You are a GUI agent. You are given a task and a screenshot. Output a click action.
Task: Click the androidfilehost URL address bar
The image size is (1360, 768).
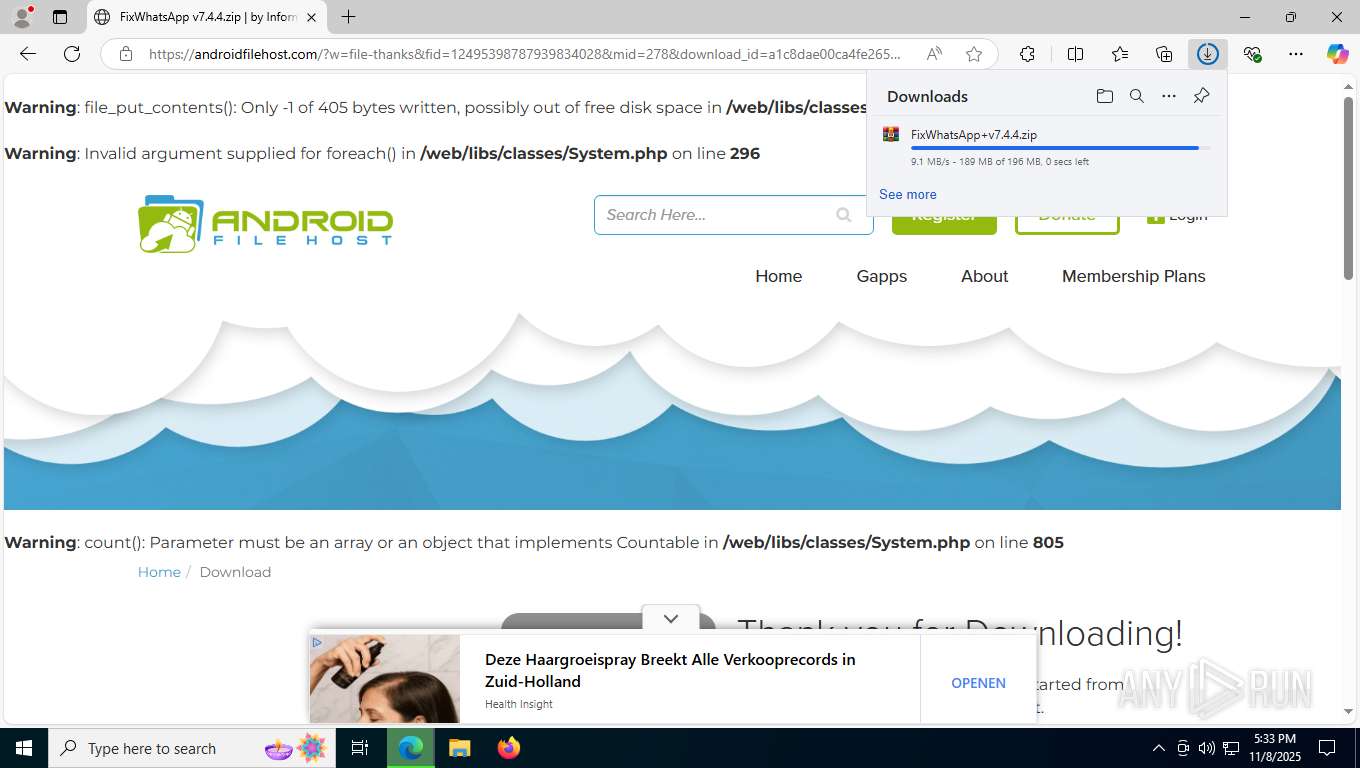pos(525,54)
